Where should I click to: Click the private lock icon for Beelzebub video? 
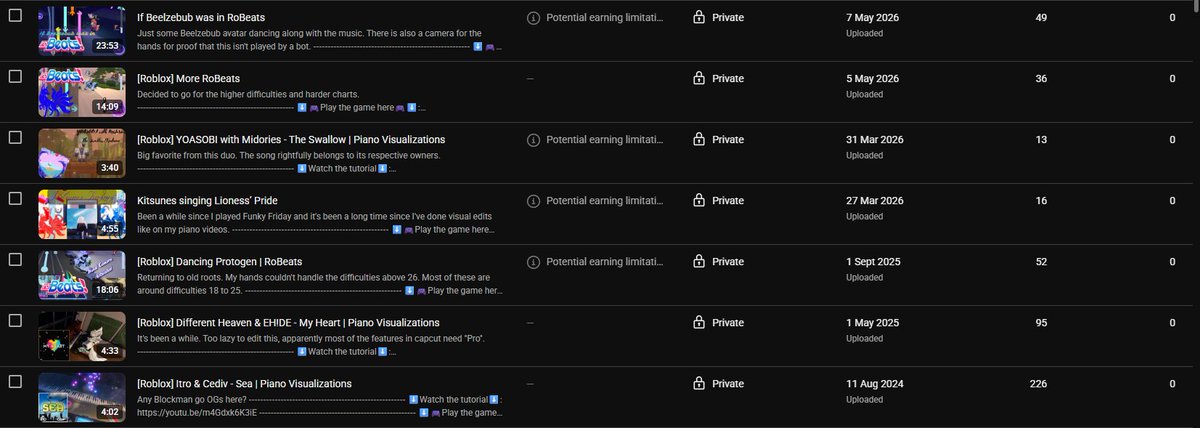[x=699, y=18]
